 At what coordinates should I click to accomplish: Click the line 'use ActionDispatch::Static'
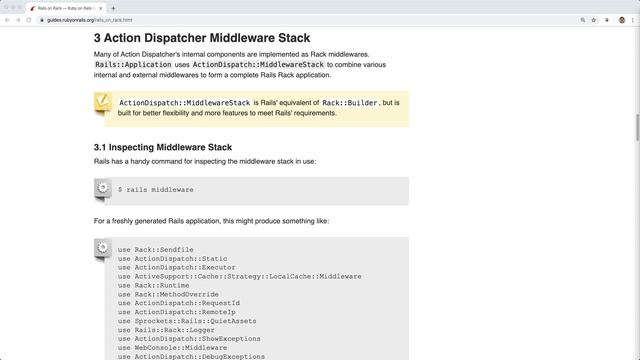pos(173,259)
